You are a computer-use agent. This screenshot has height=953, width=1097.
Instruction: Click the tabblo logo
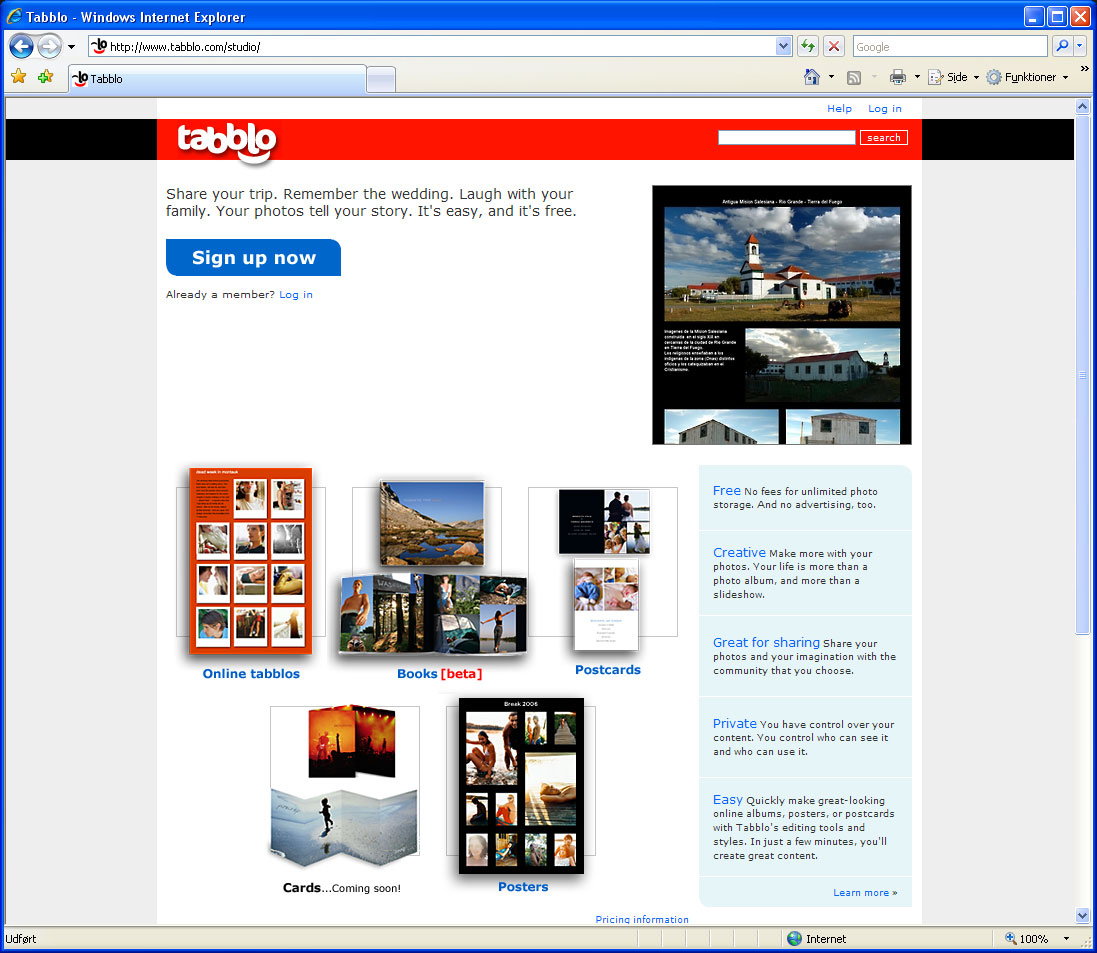point(226,141)
